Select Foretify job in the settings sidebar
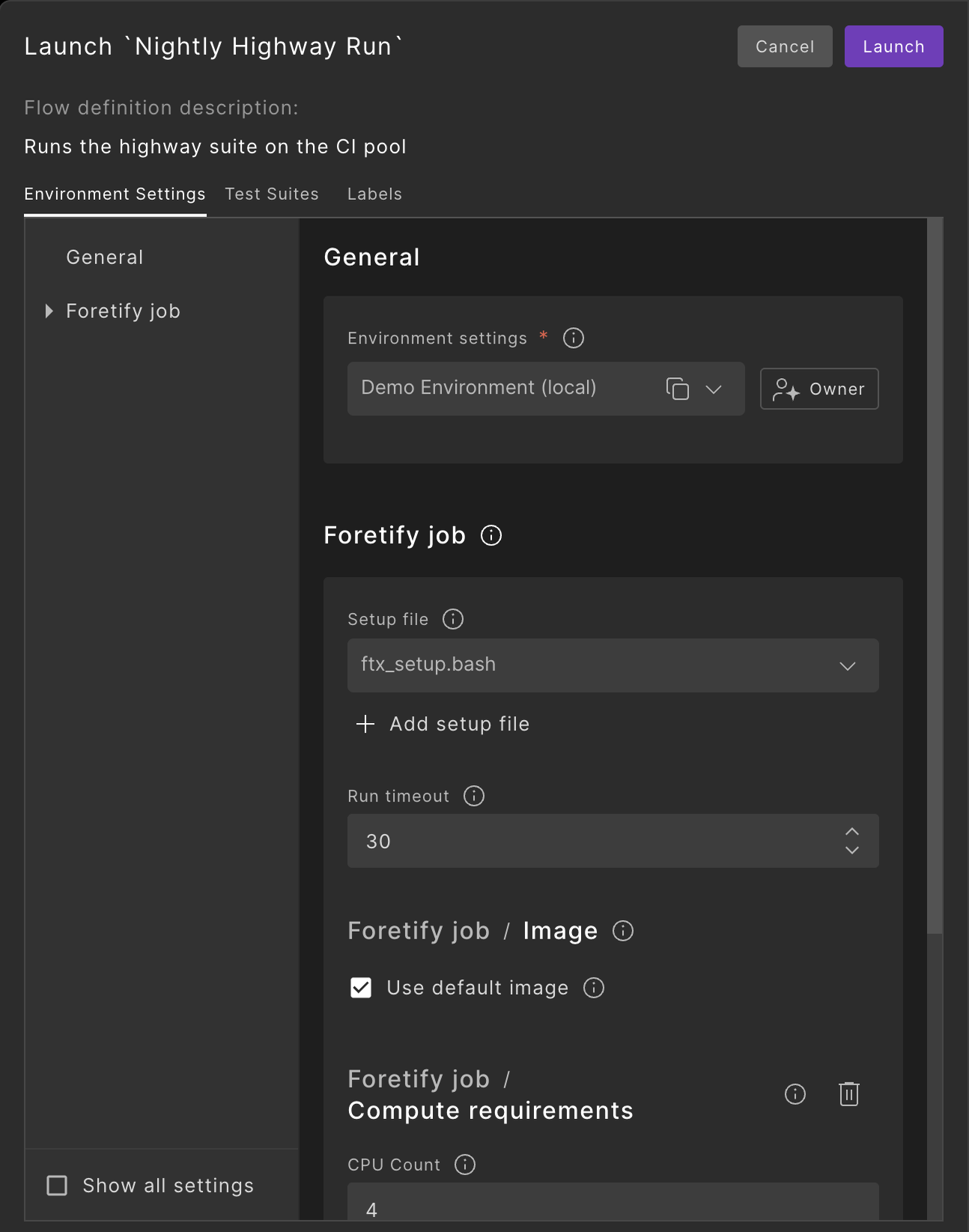The image size is (969, 1232). (x=124, y=311)
